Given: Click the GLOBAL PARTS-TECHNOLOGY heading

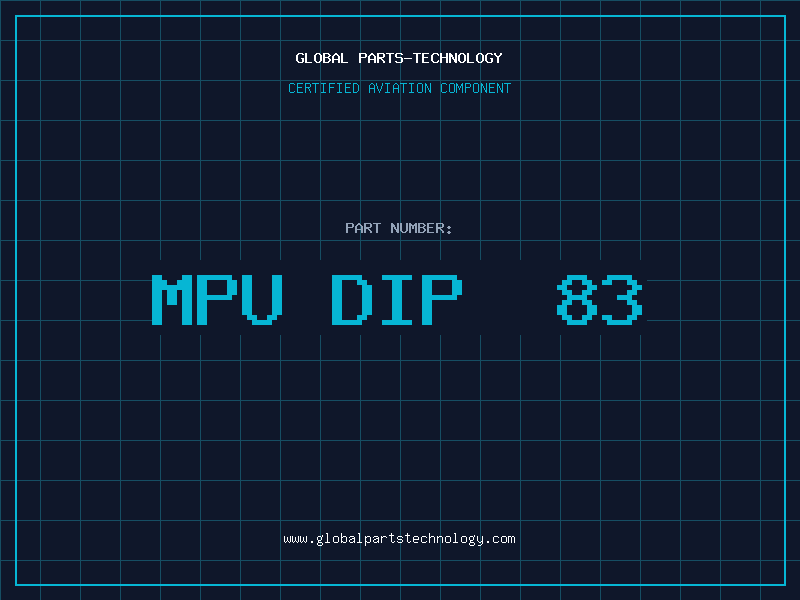Looking at the screenshot, I should [x=399, y=58].
